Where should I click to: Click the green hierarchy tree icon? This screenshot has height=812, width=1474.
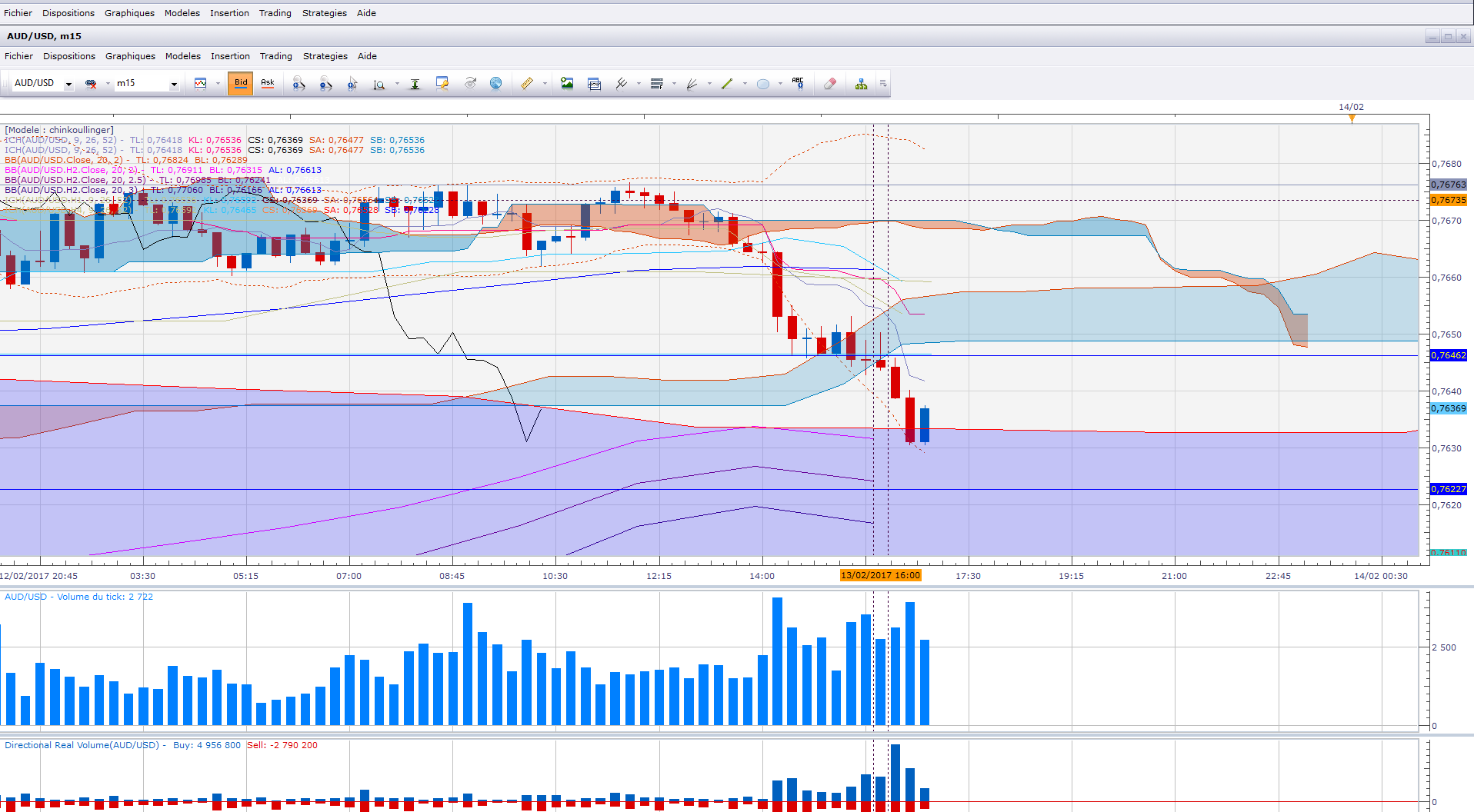click(861, 84)
